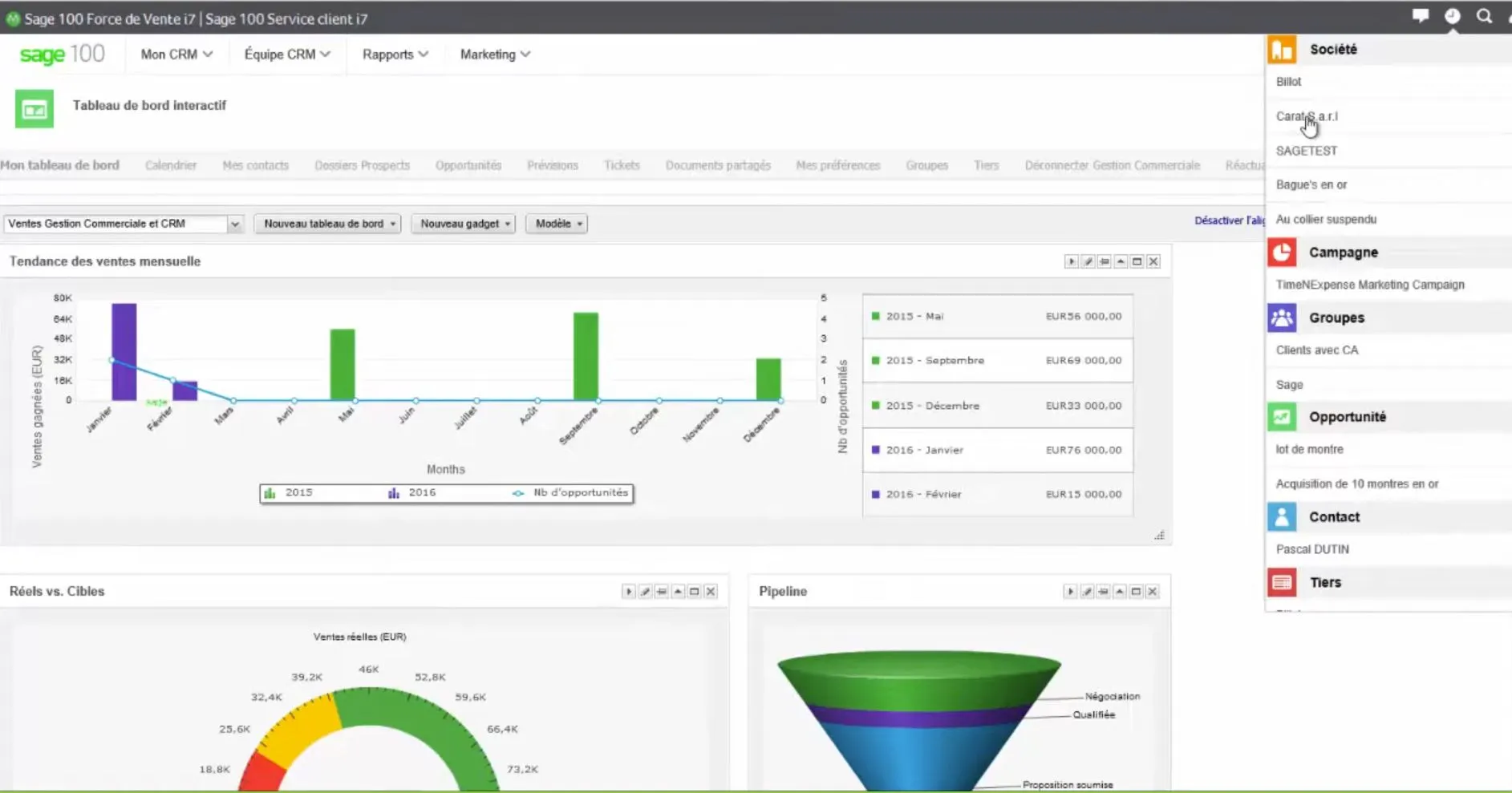Click the blue Groupes people icon in recent panel
1512x793 pixels.
tap(1282, 318)
